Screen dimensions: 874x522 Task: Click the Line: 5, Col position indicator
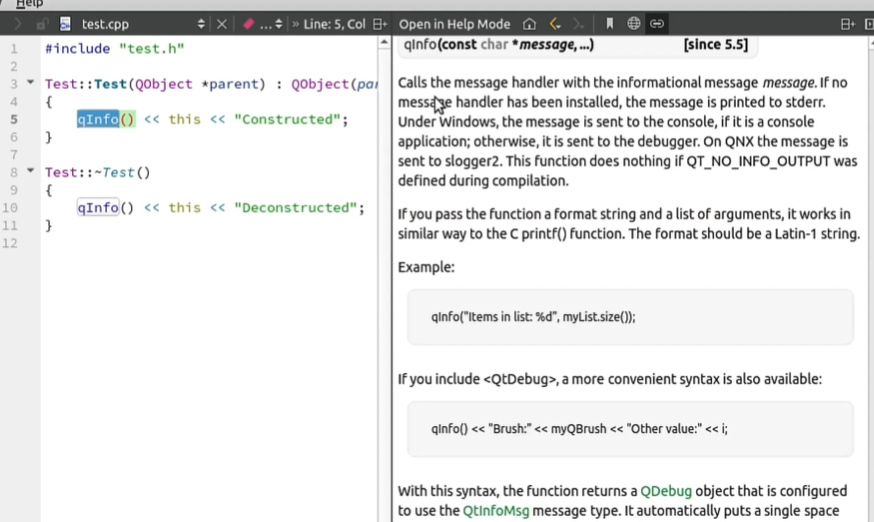click(x=334, y=24)
